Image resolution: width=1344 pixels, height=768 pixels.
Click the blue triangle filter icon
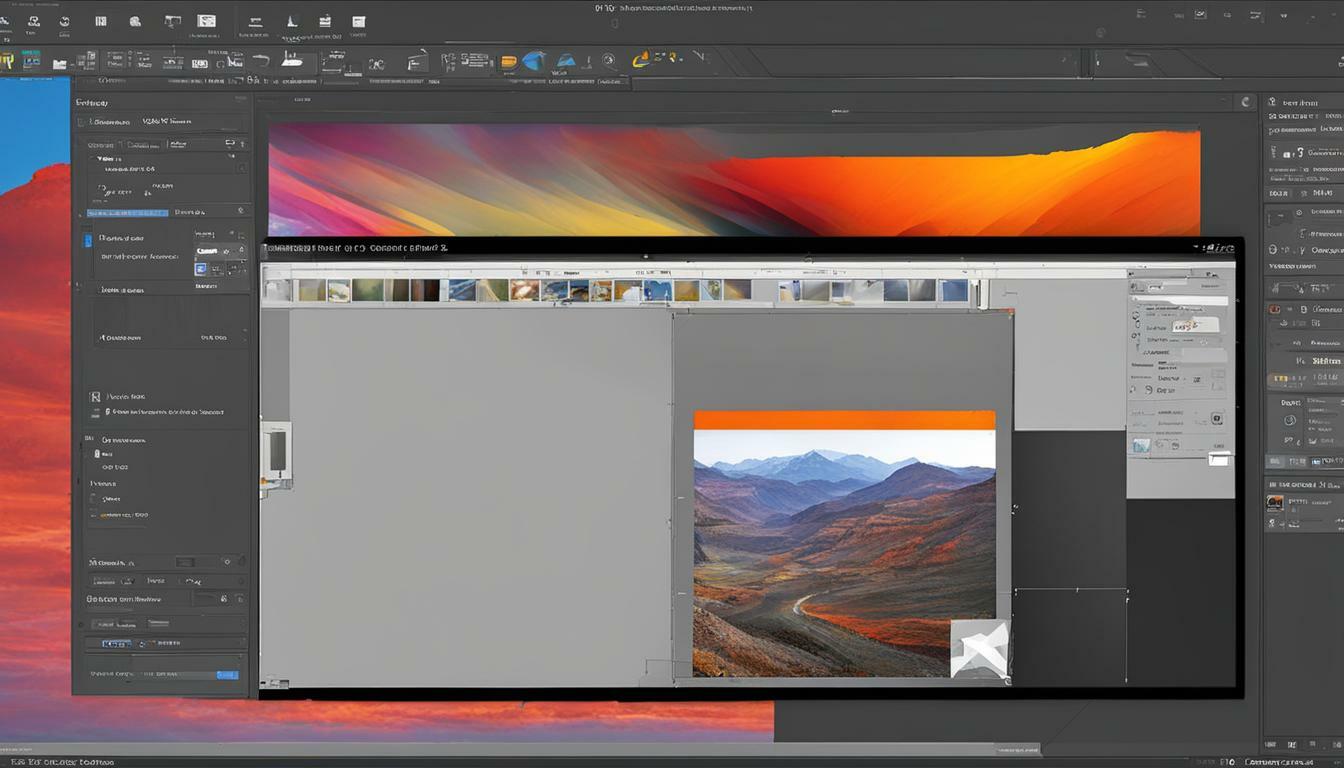[x=567, y=60]
